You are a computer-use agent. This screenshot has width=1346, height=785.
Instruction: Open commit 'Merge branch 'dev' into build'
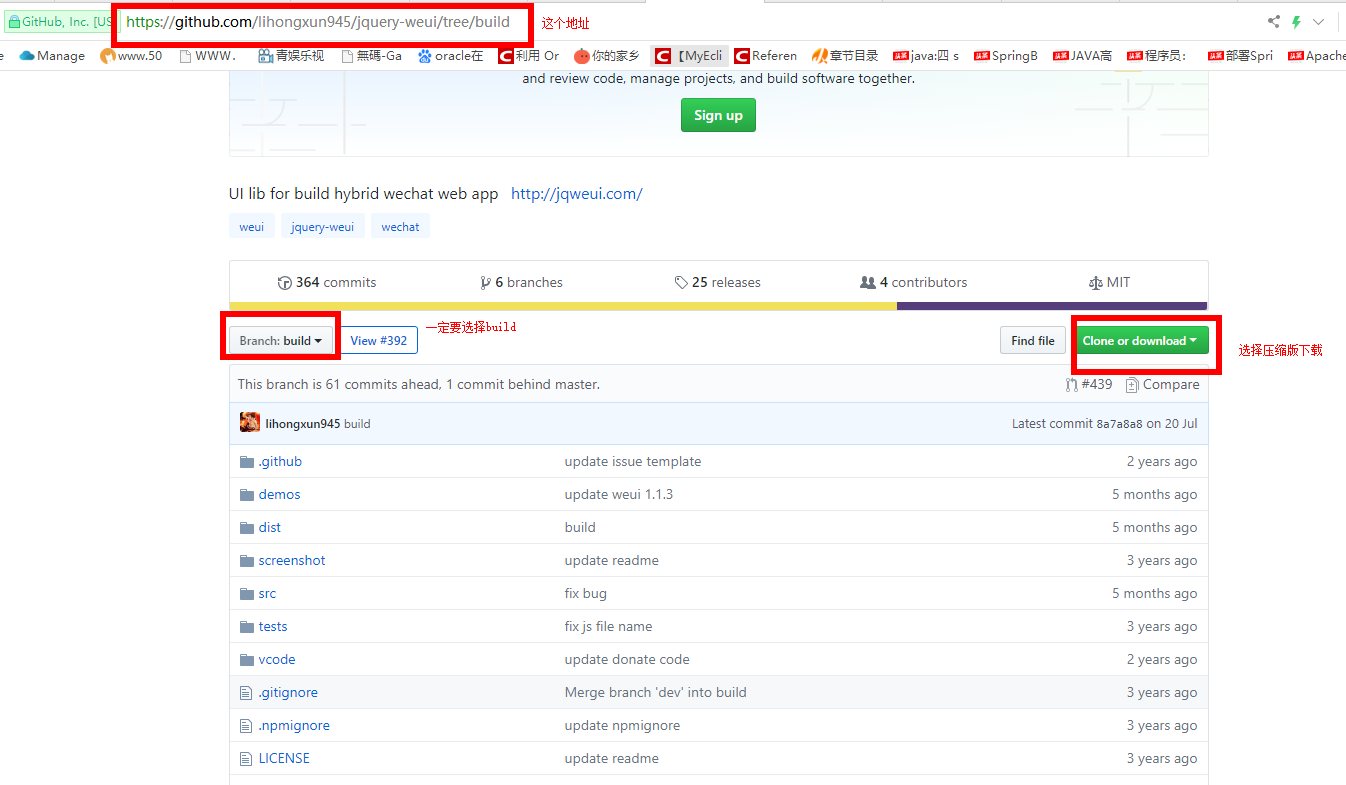[656, 693]
